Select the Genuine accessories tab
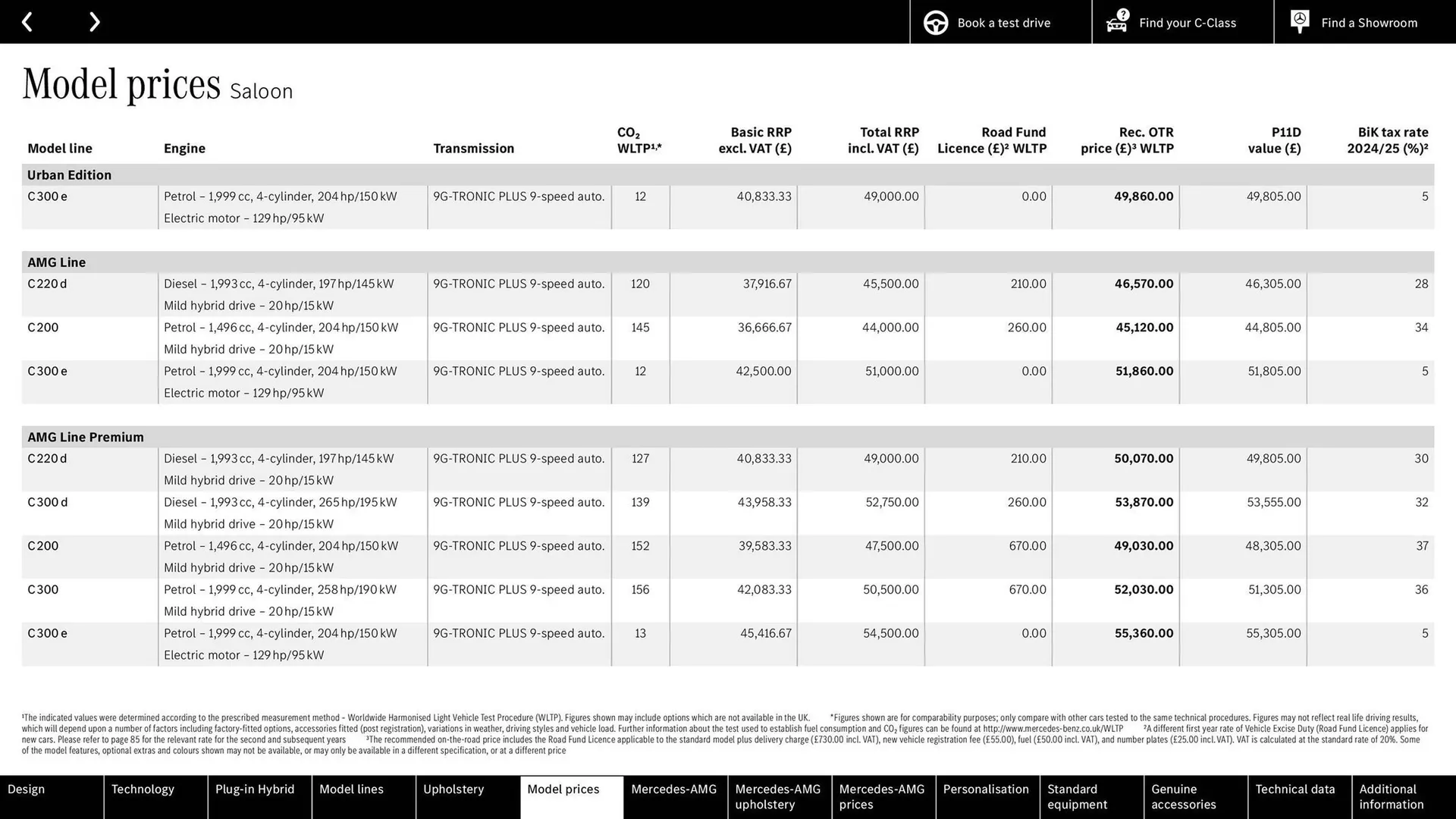Viewport: 1456px width, 819px height. pos(1194,796)
